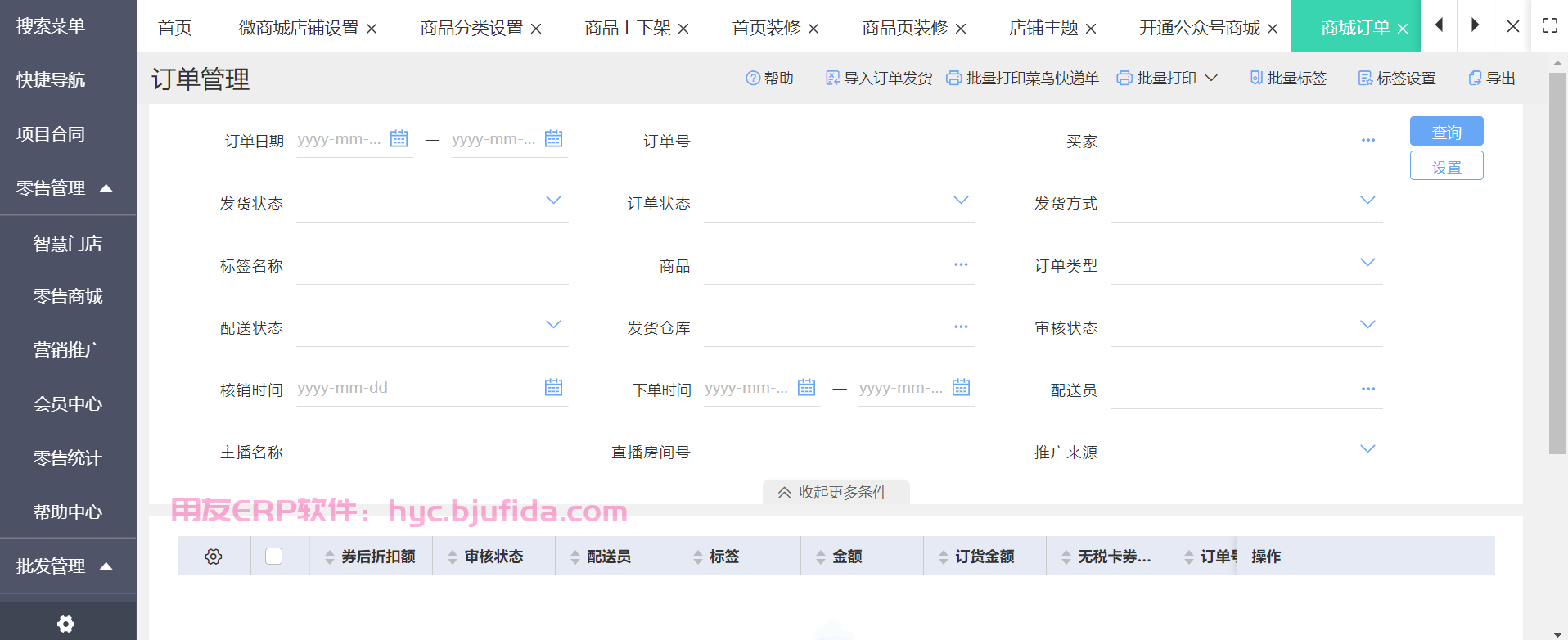Image resolution: width=1568 pixels, height=640 pixels.
Task: Switch to 商品分类设置 tab
Action: click(471, 28)
